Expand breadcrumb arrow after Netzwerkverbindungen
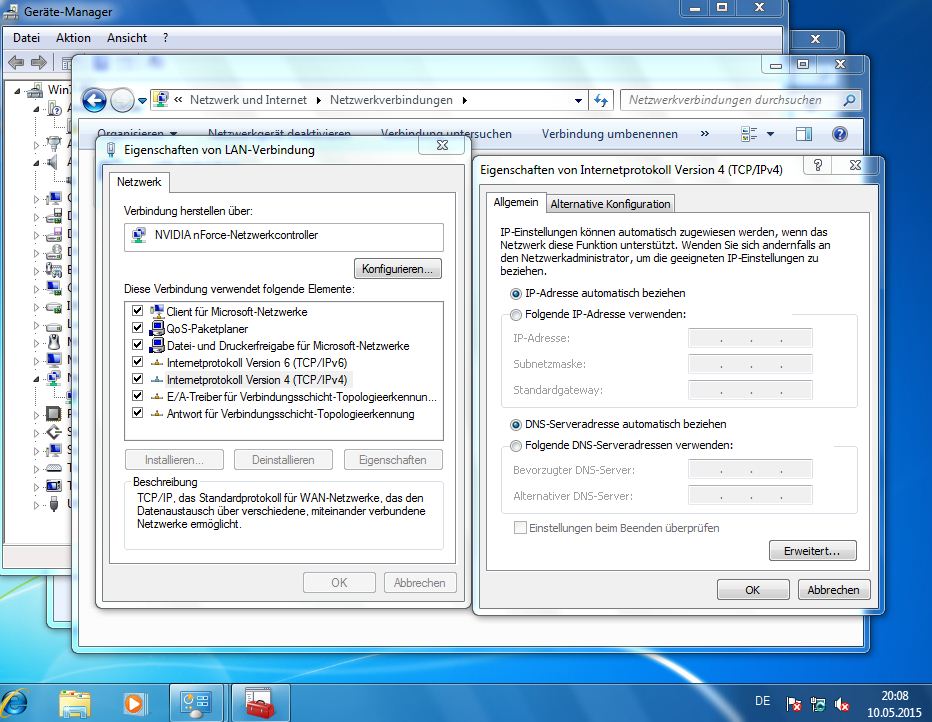932x722 pixels. tap(465, 100)
